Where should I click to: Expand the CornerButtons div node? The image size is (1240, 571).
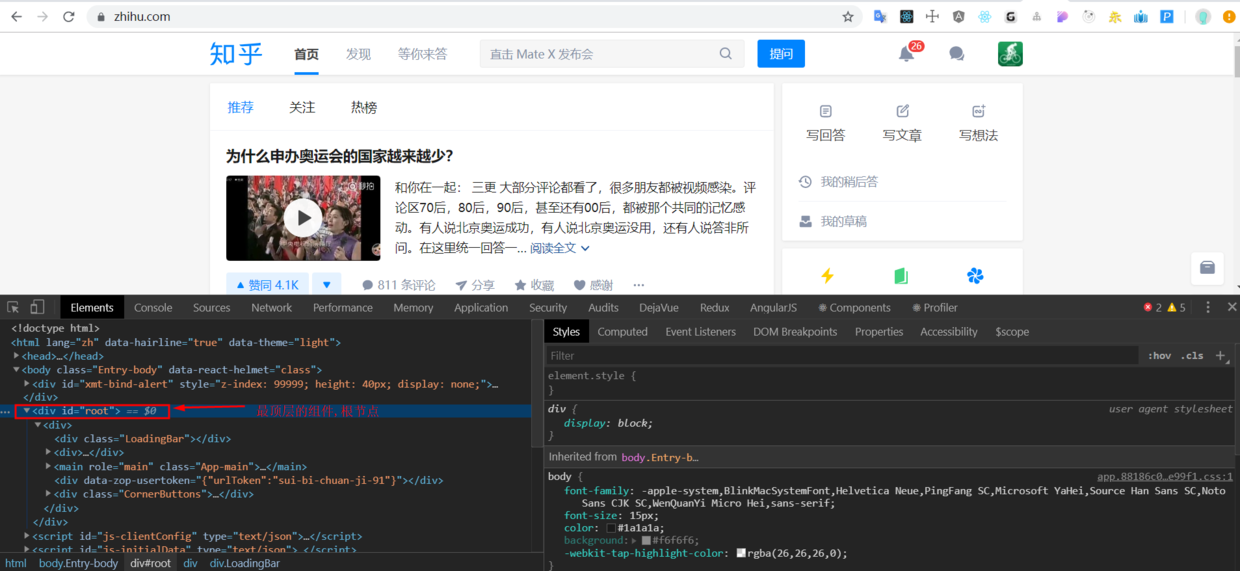pos(49,494)
